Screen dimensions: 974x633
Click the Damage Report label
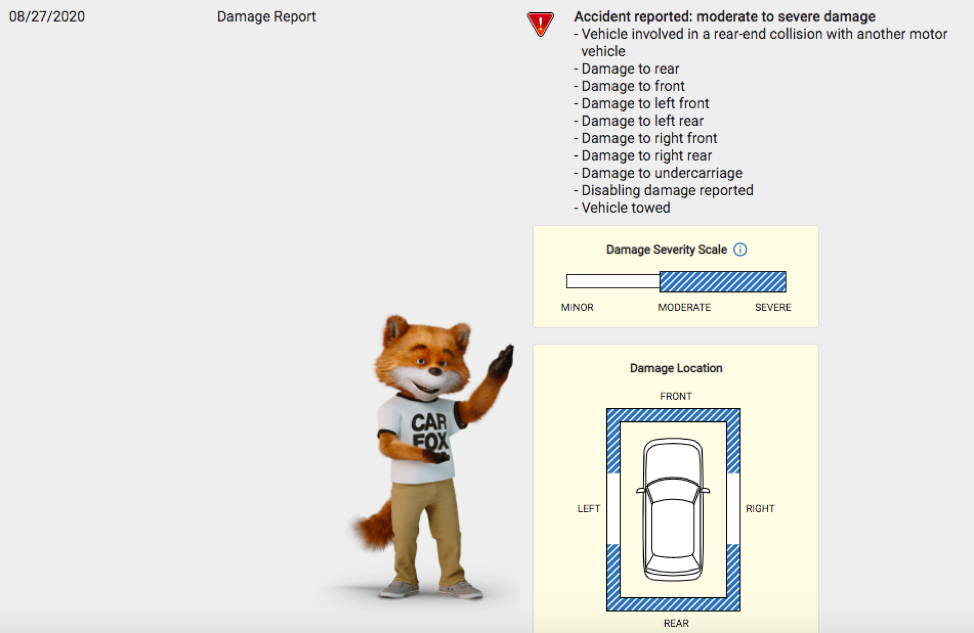pos(266,17)
